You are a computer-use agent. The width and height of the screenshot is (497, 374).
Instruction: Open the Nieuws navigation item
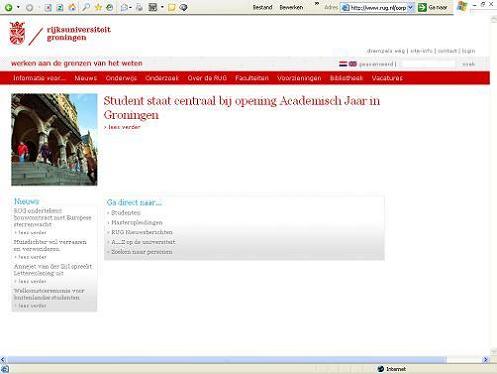[86, 78]
